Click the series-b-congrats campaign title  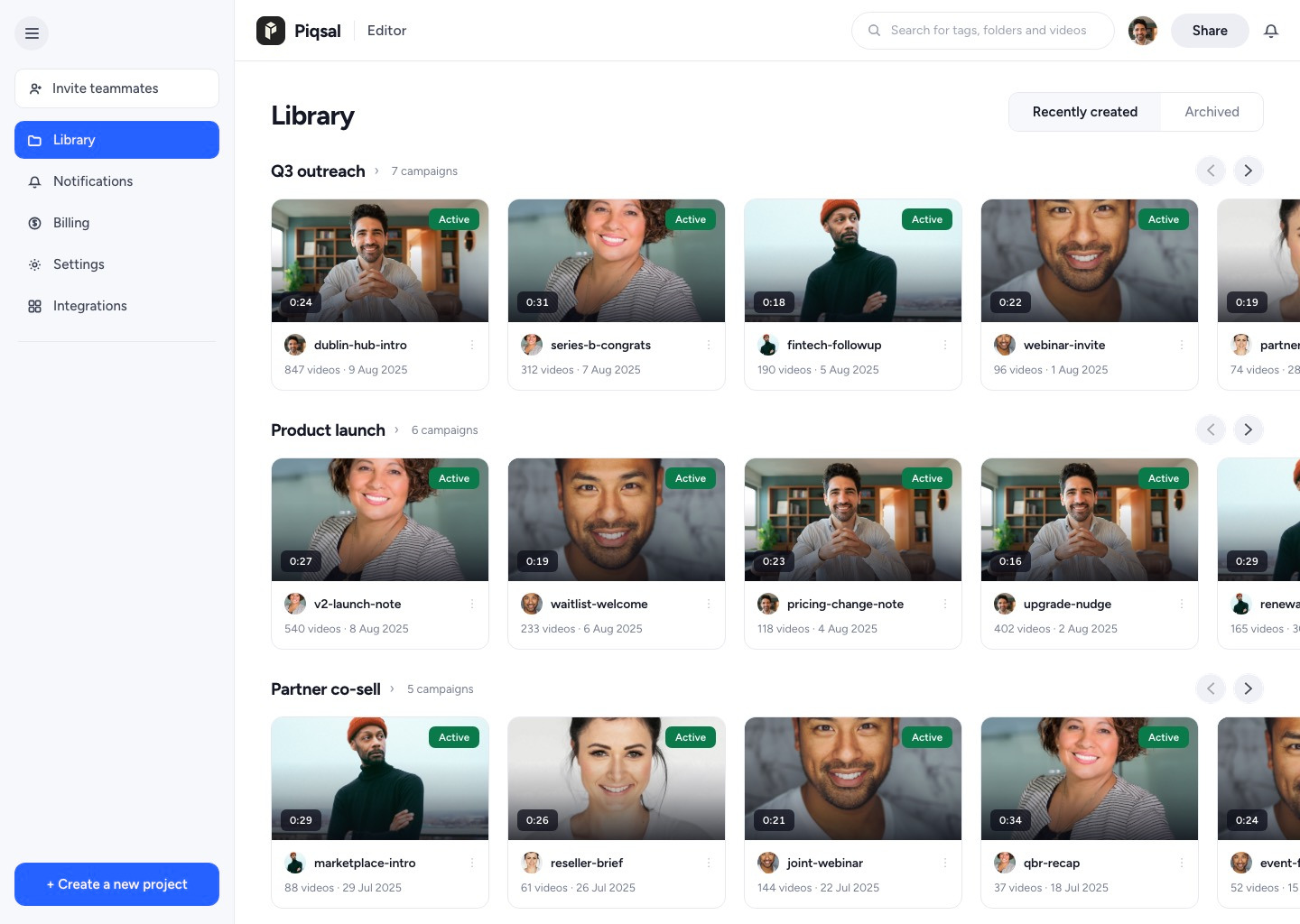coord(600,345)
